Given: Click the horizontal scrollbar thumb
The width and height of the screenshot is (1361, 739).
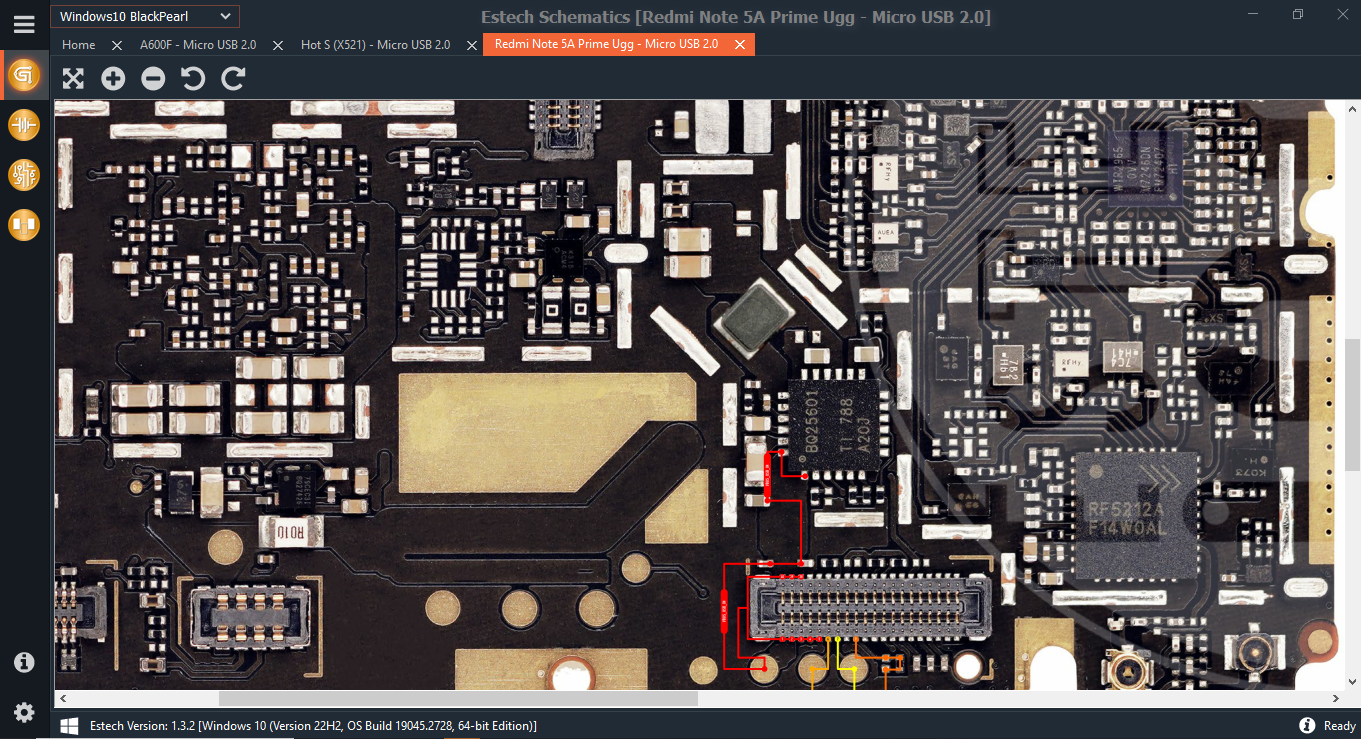Looking at the screenshot, I should pos(458,698).
